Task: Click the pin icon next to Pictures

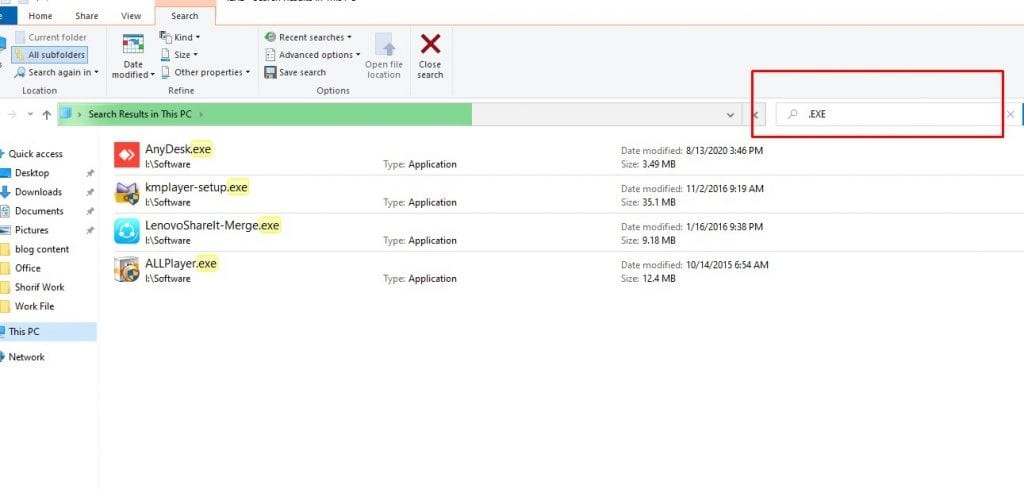Action: tap(90, 230)
